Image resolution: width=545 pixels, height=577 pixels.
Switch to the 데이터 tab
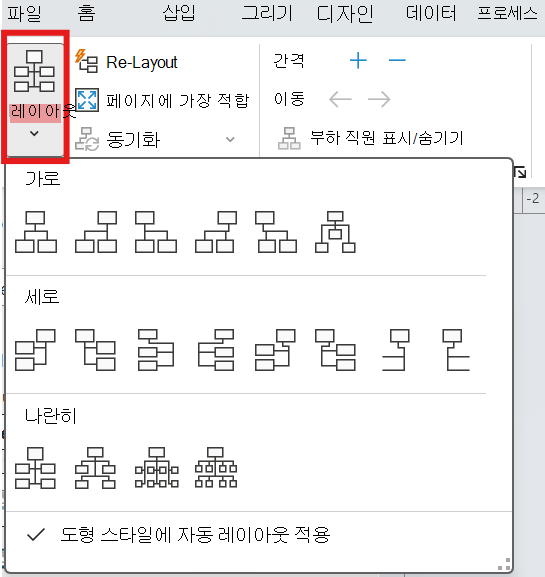pos(431,14)
